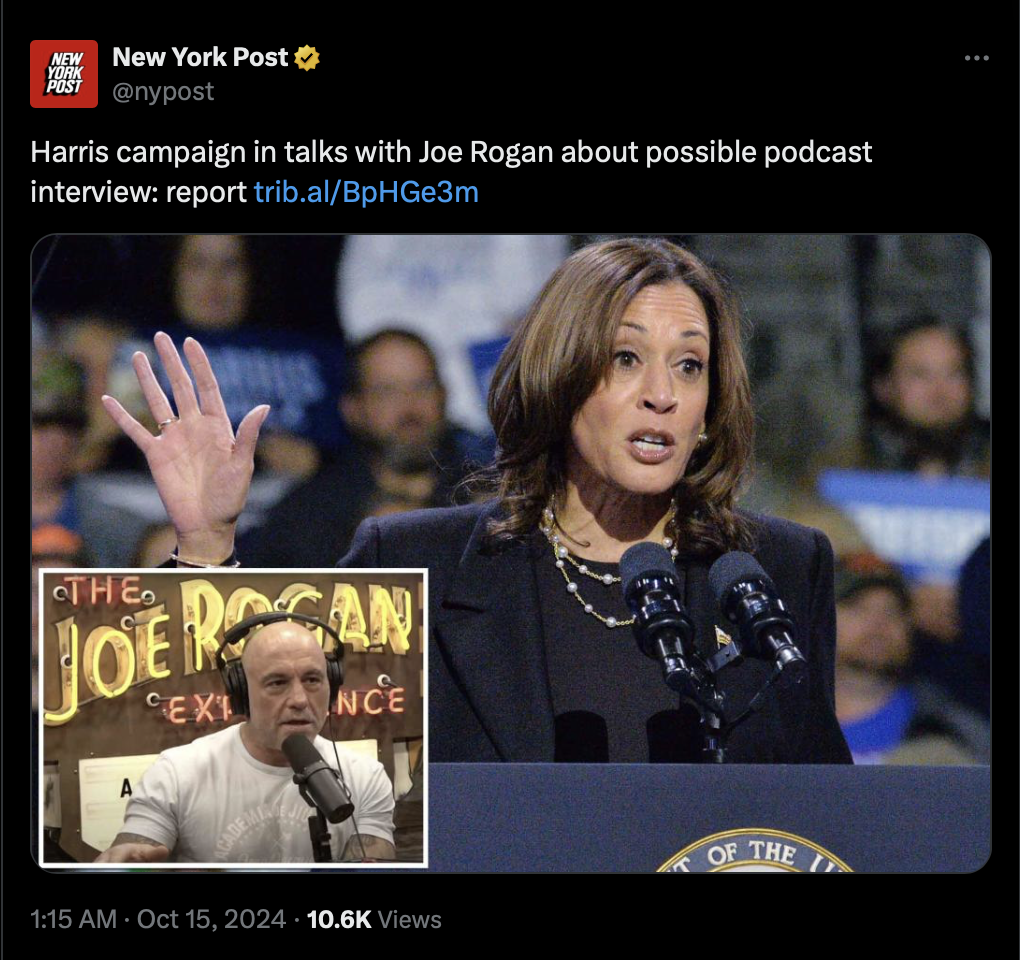The width and height of the screenshot is (1020, 960).
Task: Click the 1:15 AM timestamp
Action: coord(74,920)
